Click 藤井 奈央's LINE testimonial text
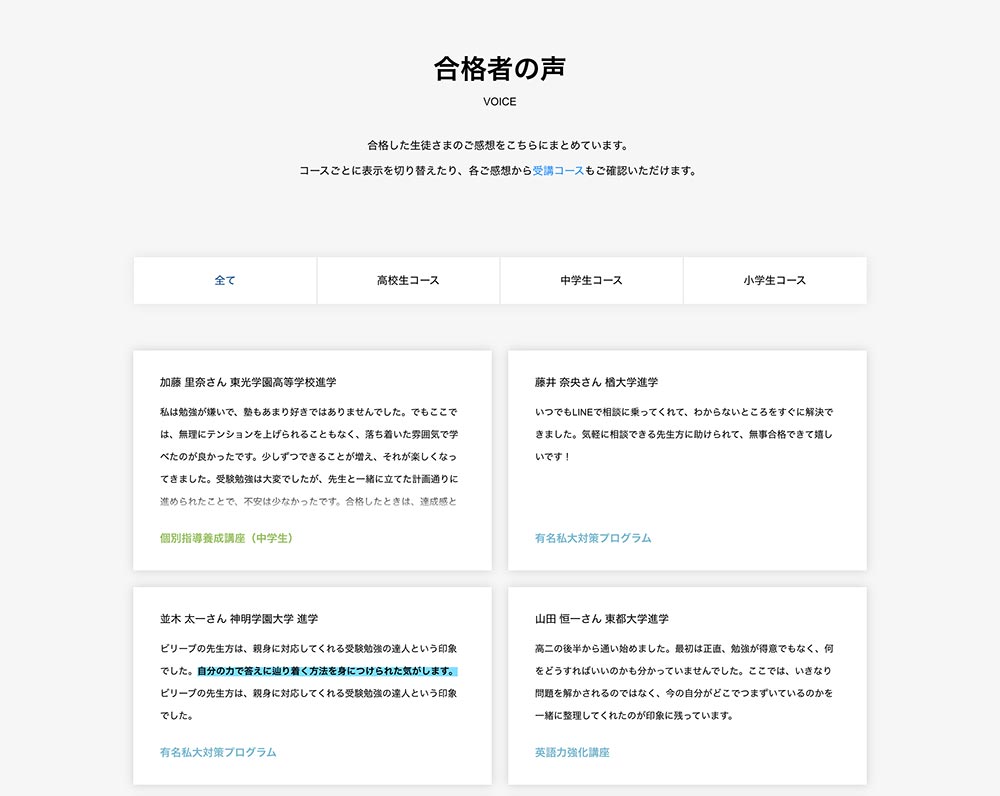Image resolution: width=1000 pixels, height=796 pixels. tap(684, 434)
